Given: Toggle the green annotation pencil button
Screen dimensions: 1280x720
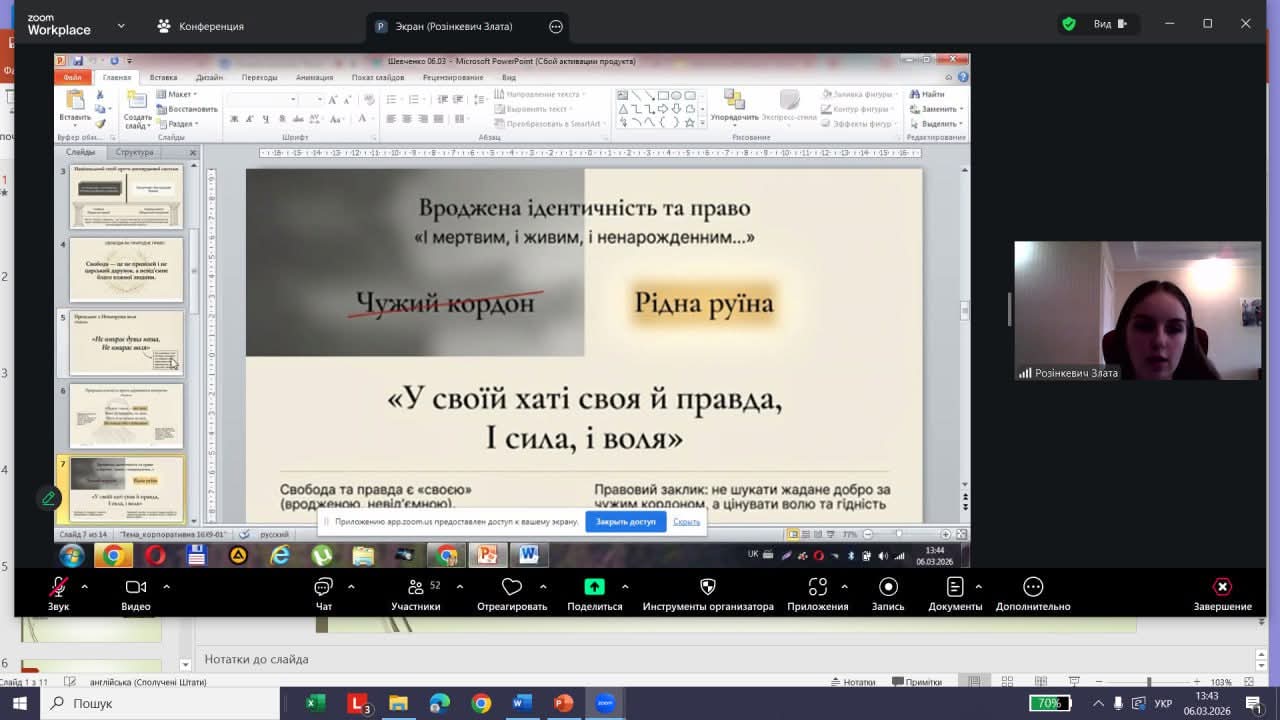Looking at the screenshot, I should click(x=48, y=497).
